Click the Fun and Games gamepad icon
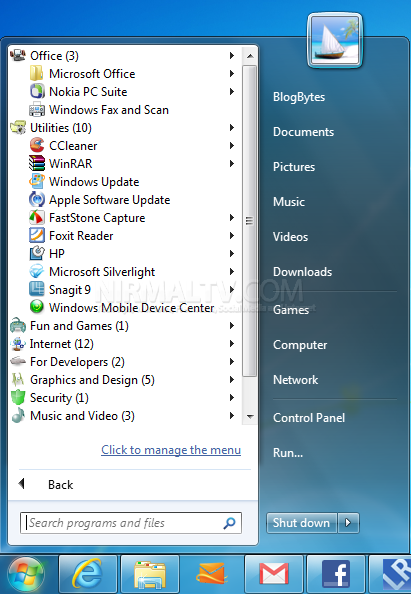 pos(18,325)
